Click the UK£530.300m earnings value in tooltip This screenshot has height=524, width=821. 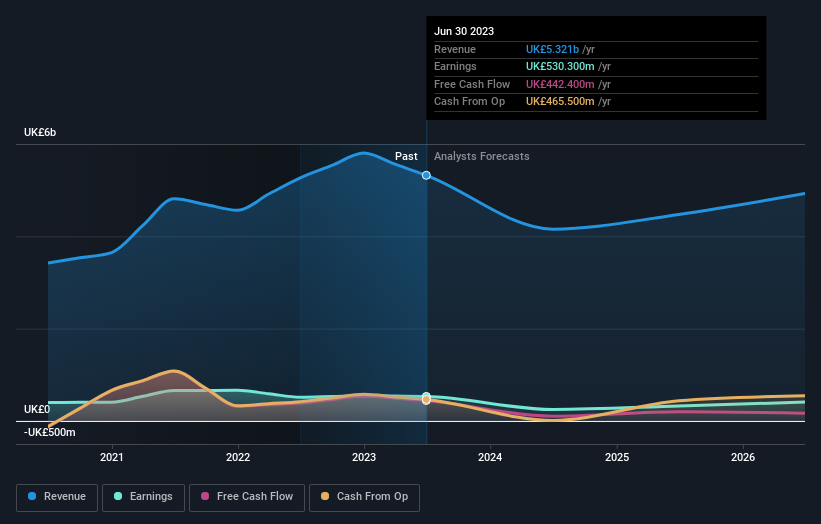click(x=560, y=66)
